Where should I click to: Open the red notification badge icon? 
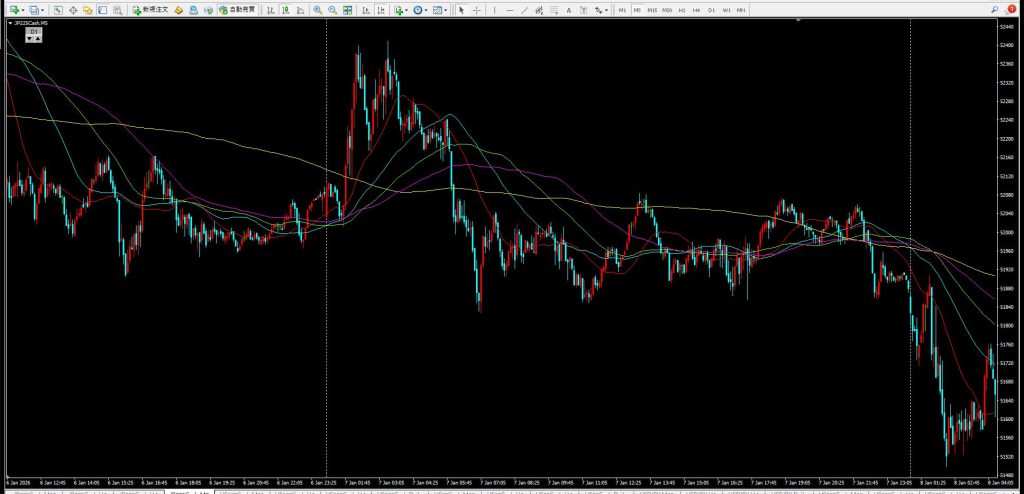1011,9
